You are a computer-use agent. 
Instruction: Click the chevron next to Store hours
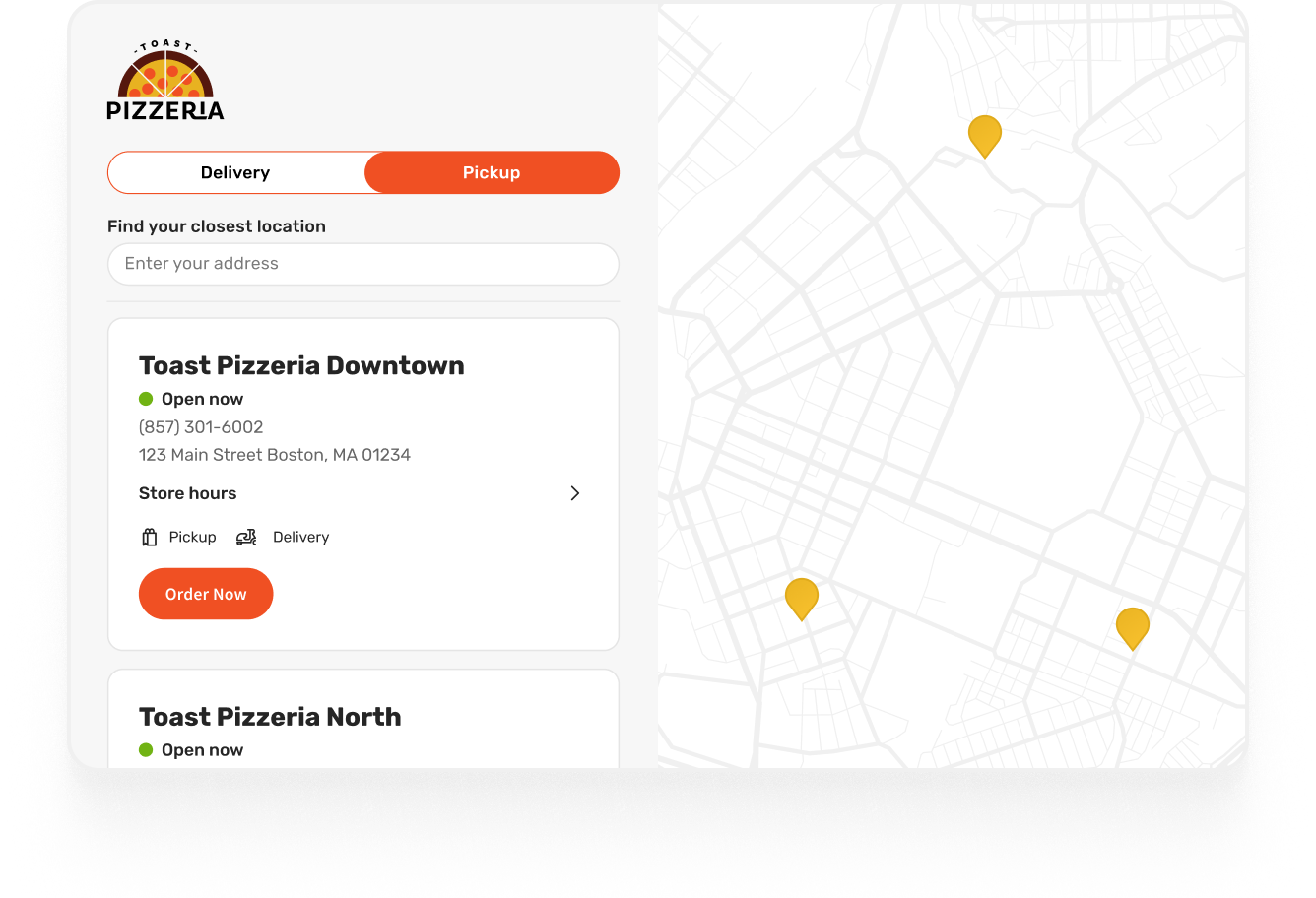575,493
